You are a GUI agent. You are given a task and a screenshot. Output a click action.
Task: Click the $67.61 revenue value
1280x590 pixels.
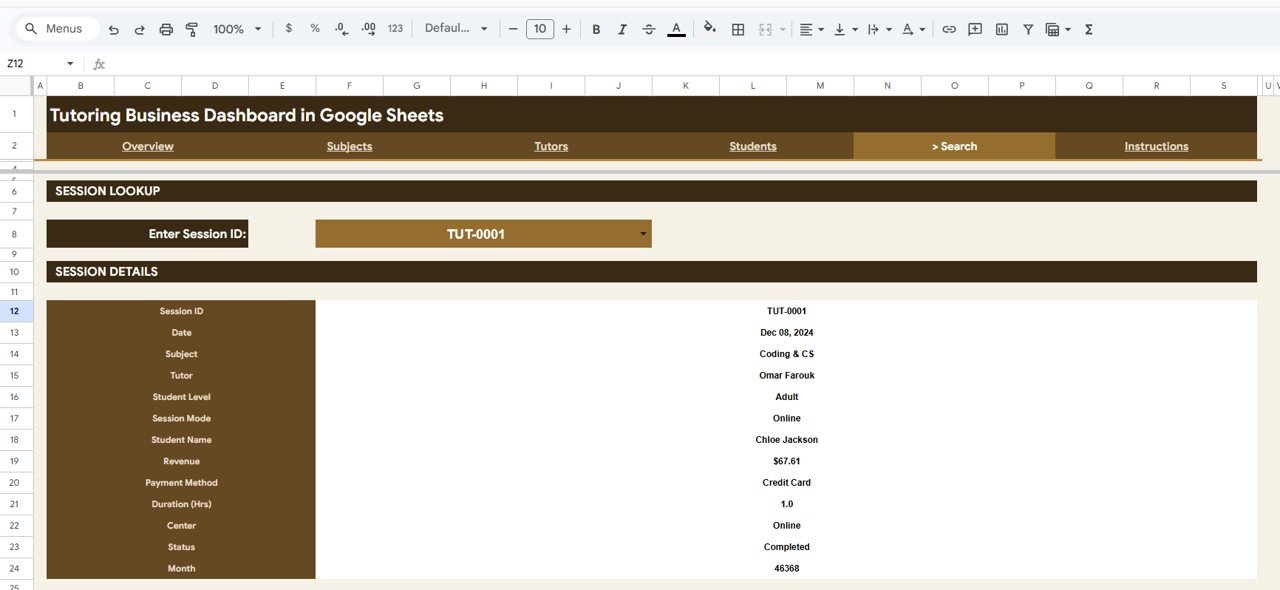coord(786,461)
